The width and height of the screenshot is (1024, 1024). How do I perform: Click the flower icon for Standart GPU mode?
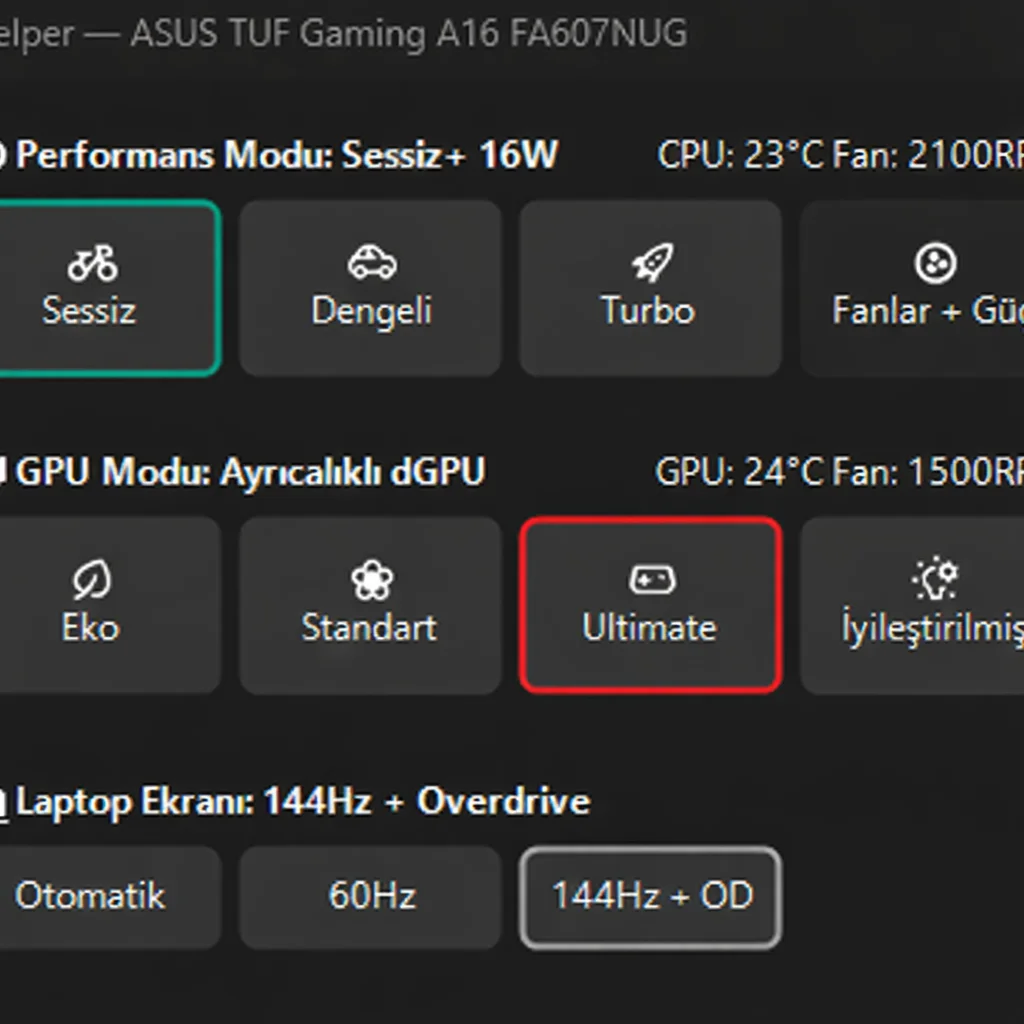(x=371, y=580)
